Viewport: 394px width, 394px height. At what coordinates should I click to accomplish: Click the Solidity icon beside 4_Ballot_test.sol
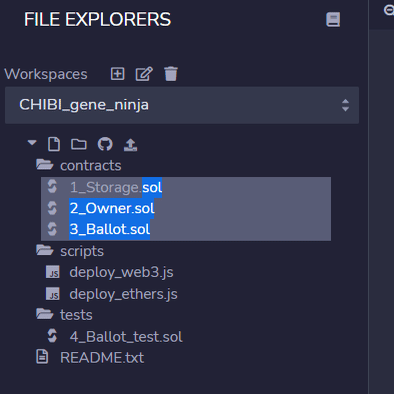click(x=52, y=336)
